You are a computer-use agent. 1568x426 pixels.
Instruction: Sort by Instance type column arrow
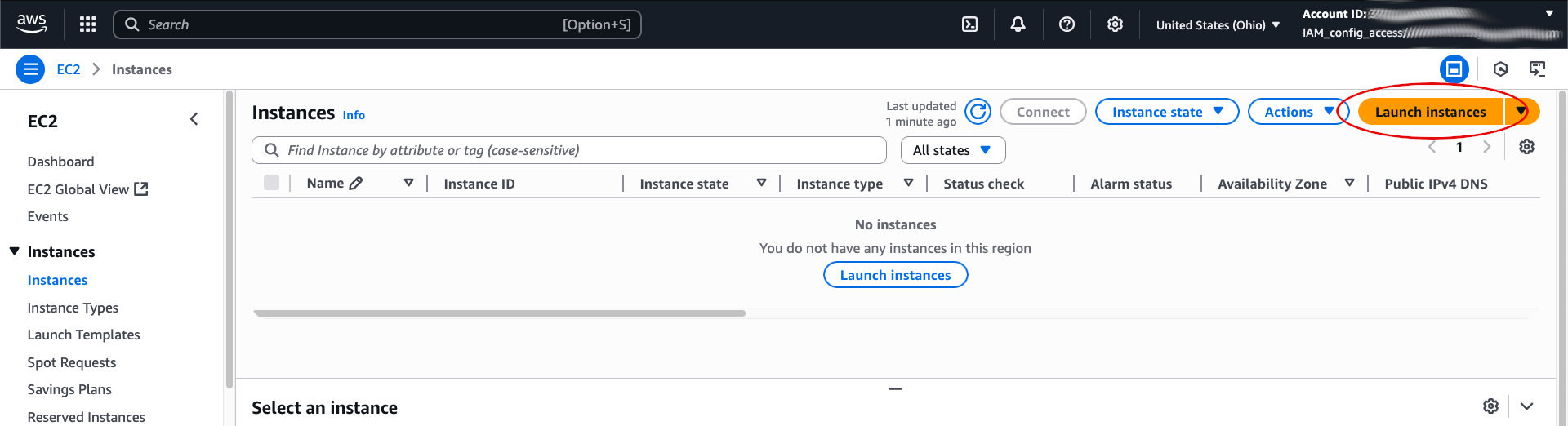(x=908, y=184)
